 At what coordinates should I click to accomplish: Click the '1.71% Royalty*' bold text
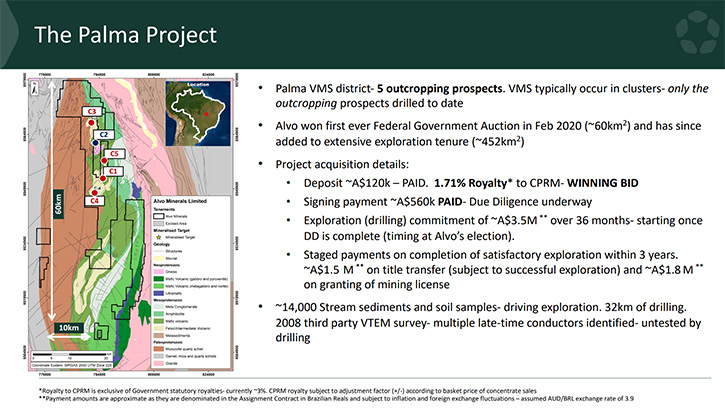(473, 183)
